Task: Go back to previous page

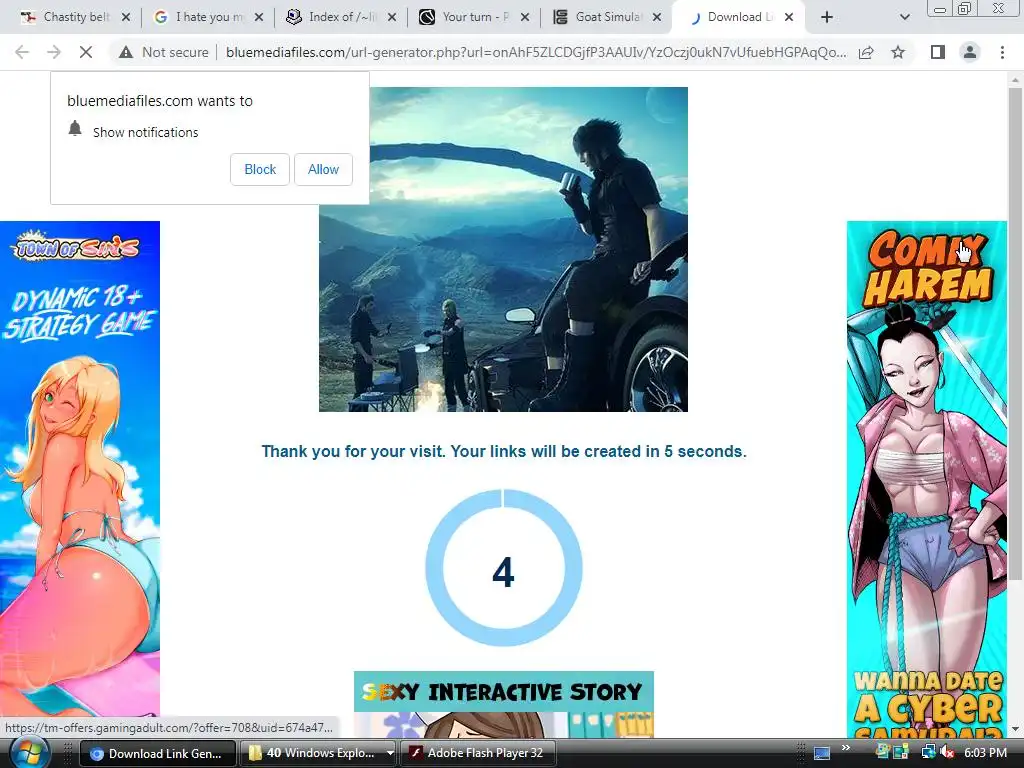Action: [x=22, y=52]
